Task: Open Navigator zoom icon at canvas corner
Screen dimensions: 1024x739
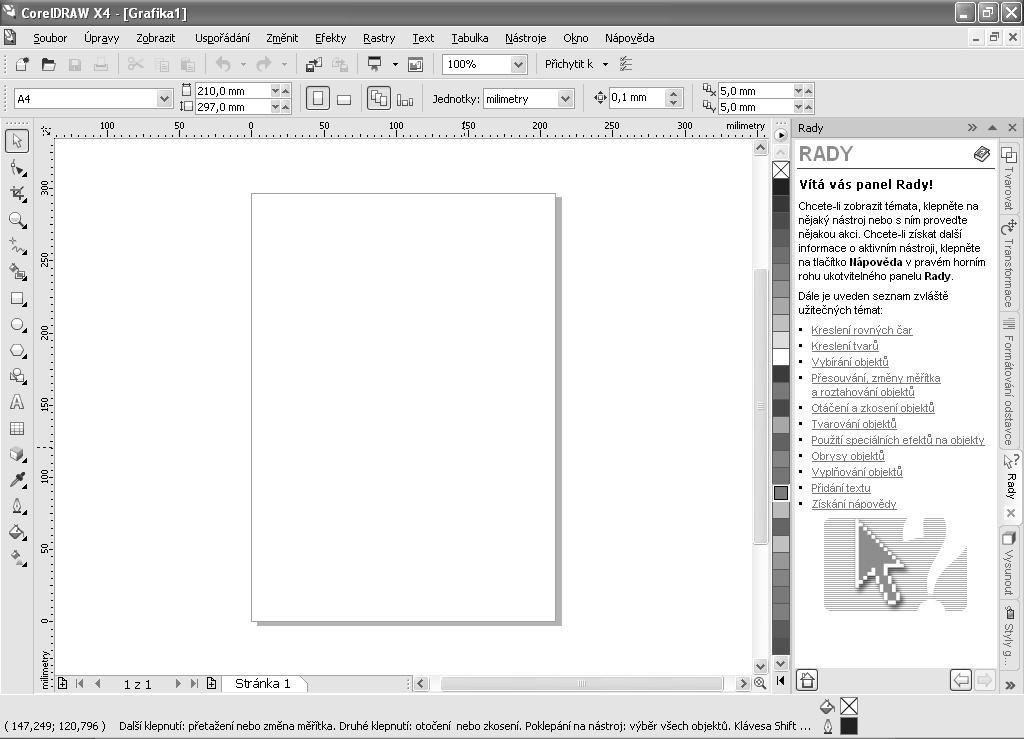Action: 760,683
